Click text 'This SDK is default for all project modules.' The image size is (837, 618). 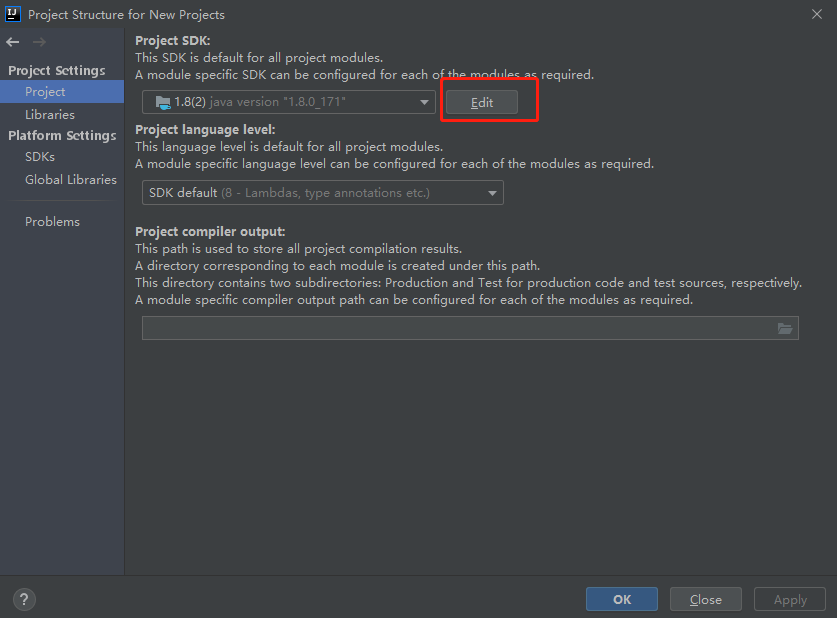pyautogui.click(x=259, y=58)
